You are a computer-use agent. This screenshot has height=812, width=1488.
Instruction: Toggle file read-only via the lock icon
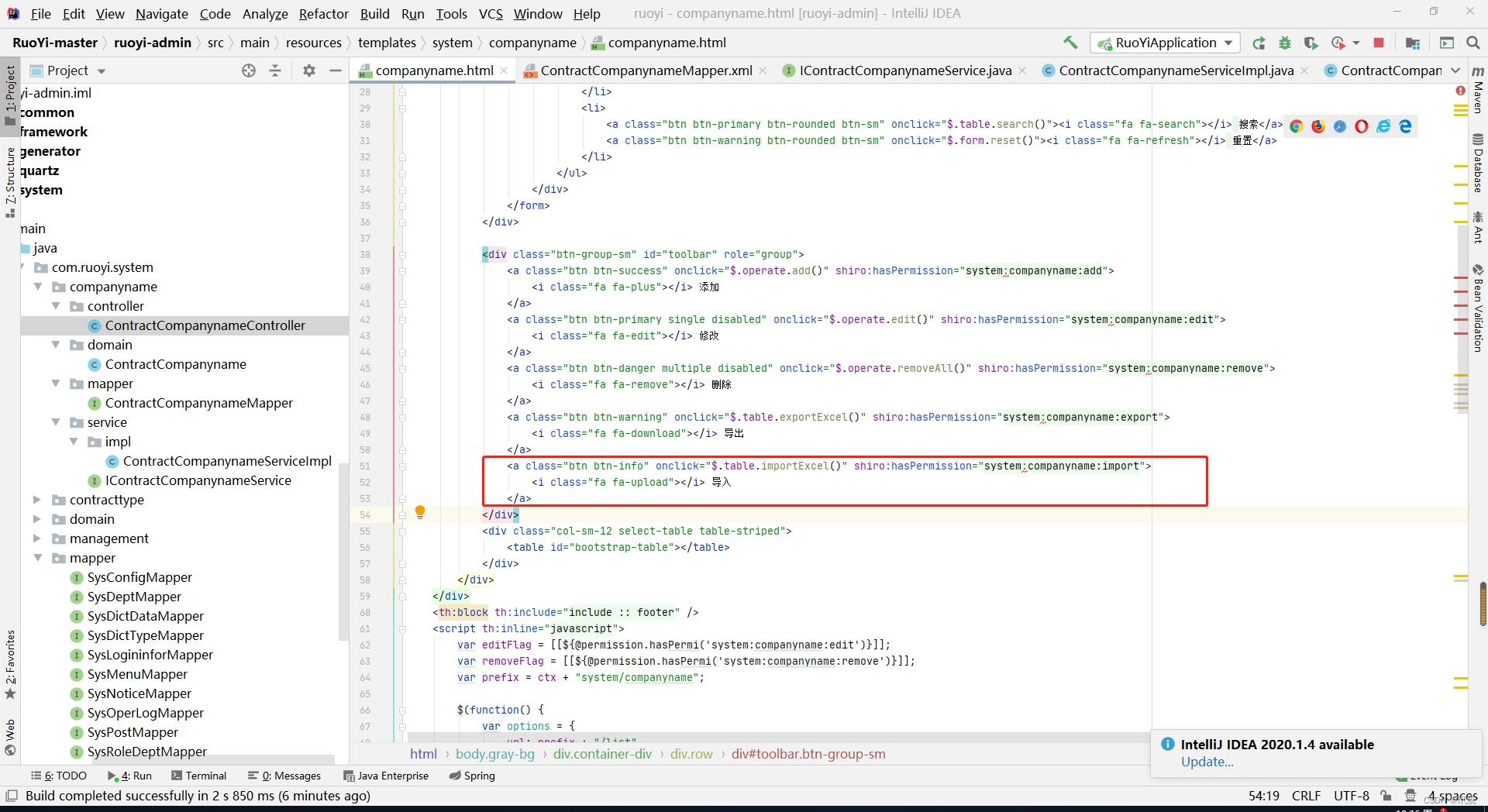pos(1386,796)
